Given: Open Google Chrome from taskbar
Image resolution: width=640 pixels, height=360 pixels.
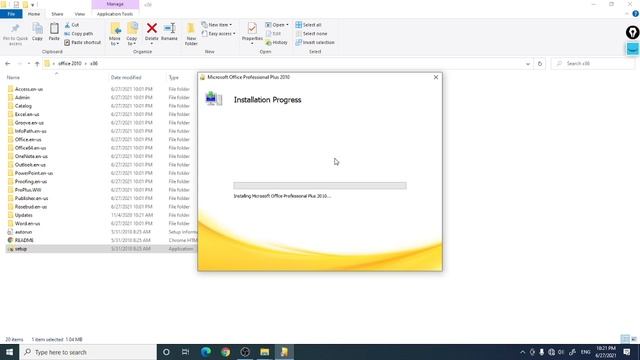Looking at the screenshot, I should (x=225, y=352).
